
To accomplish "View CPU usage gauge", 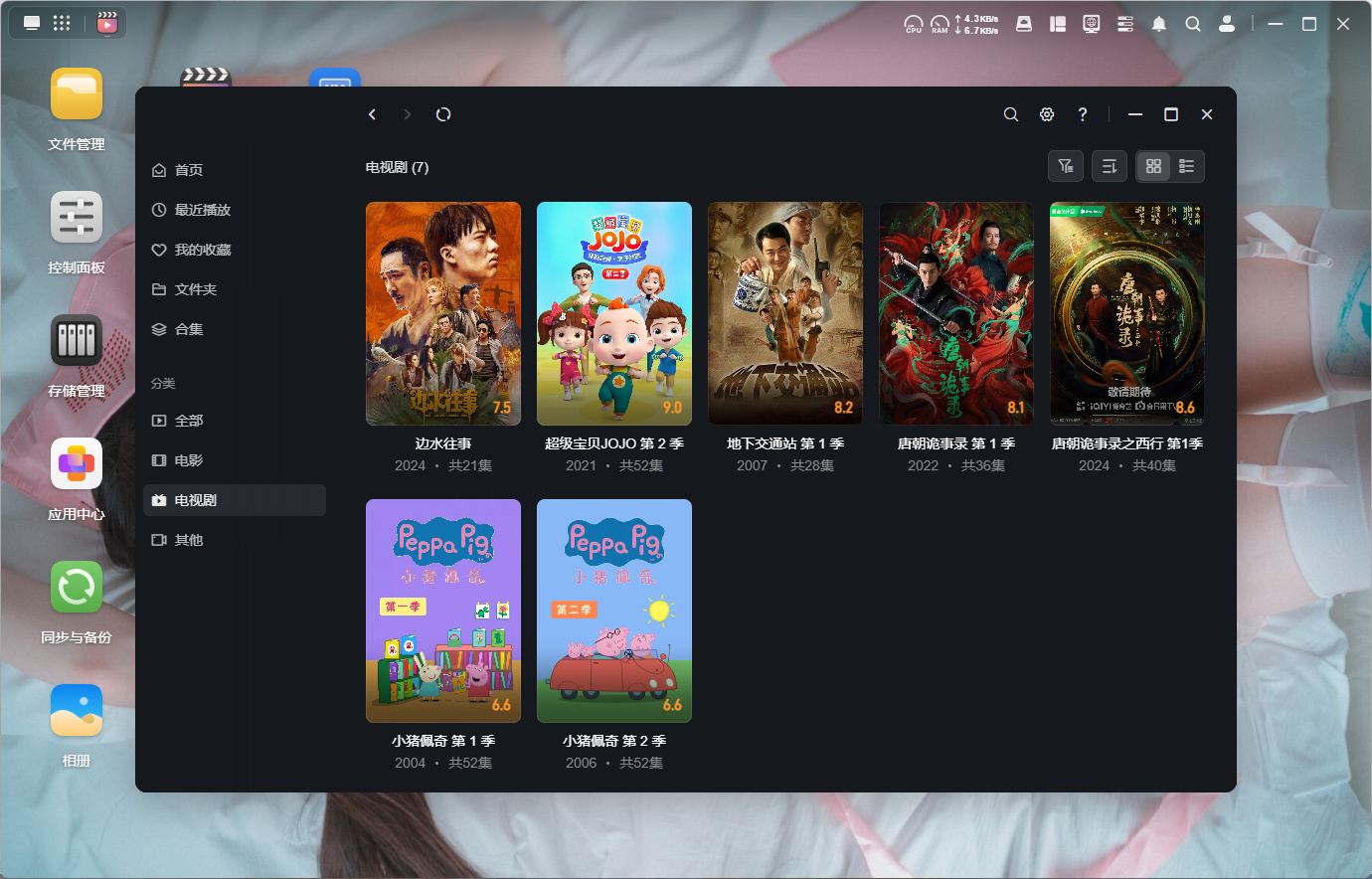I will pyautogui.click(x=913, y=24).
